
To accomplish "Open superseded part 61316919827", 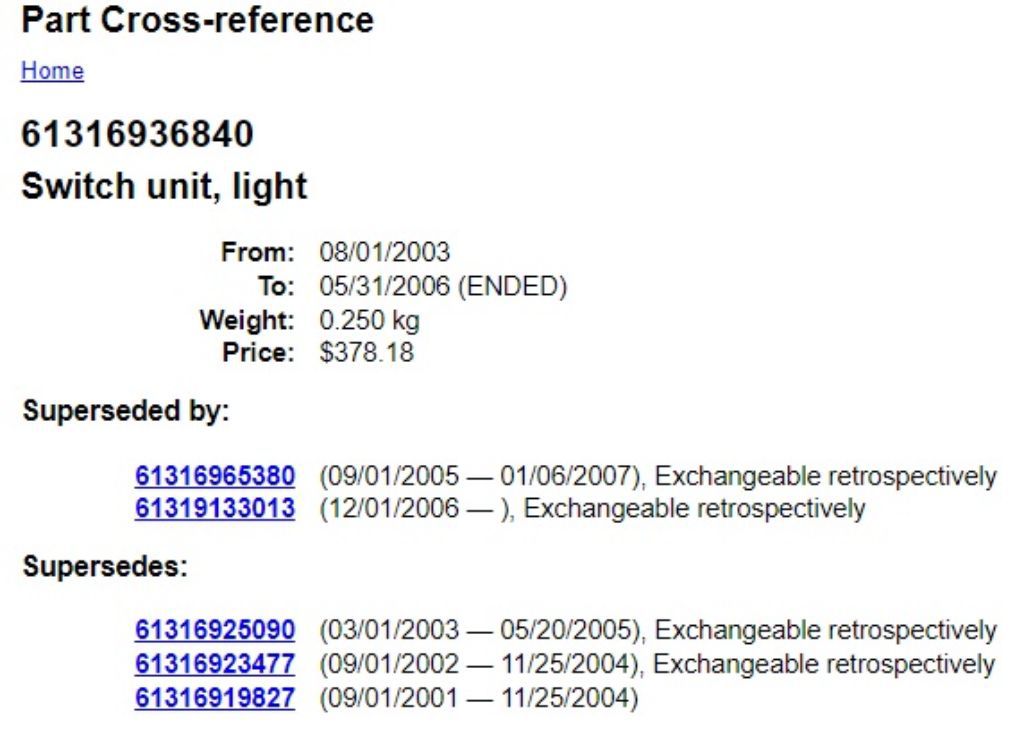I will [x=215, y=698].
